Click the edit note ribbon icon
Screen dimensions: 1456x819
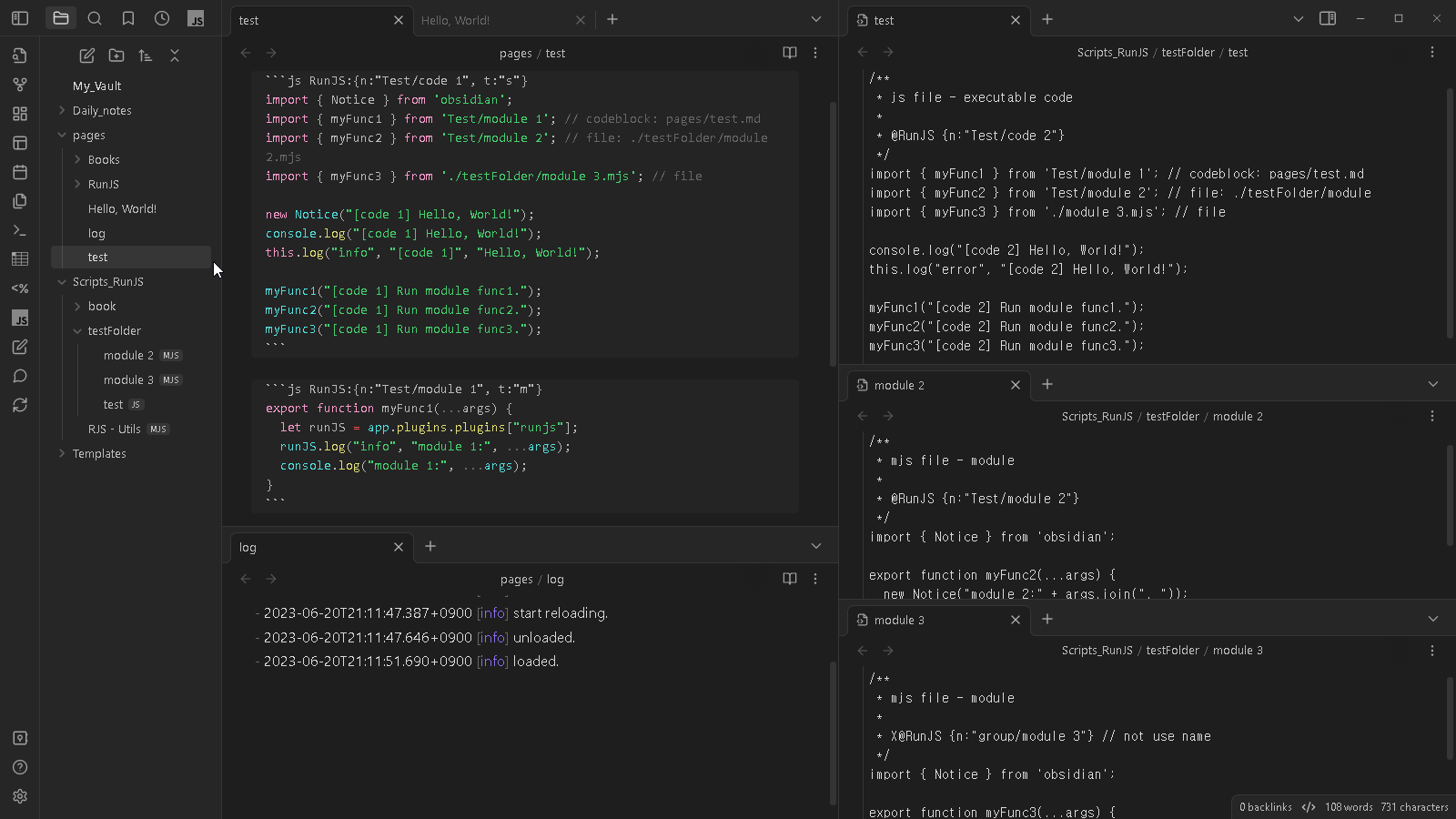pyautogui.click(x=20, y=347)
